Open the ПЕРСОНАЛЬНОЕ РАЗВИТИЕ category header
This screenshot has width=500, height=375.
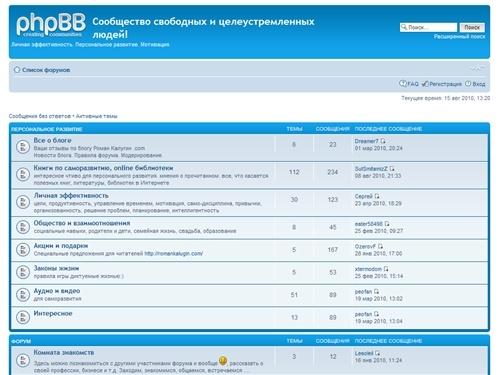(x=47, y=129)
